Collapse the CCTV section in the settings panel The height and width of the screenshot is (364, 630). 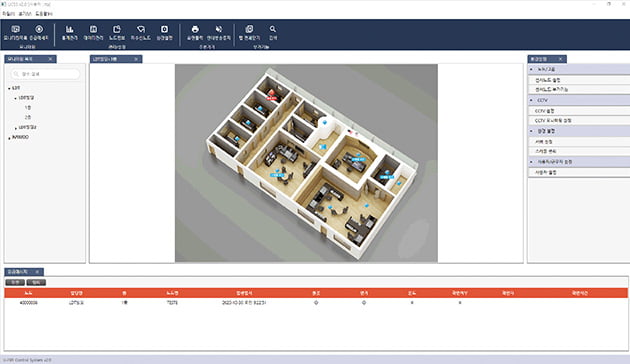pos(531,100)
